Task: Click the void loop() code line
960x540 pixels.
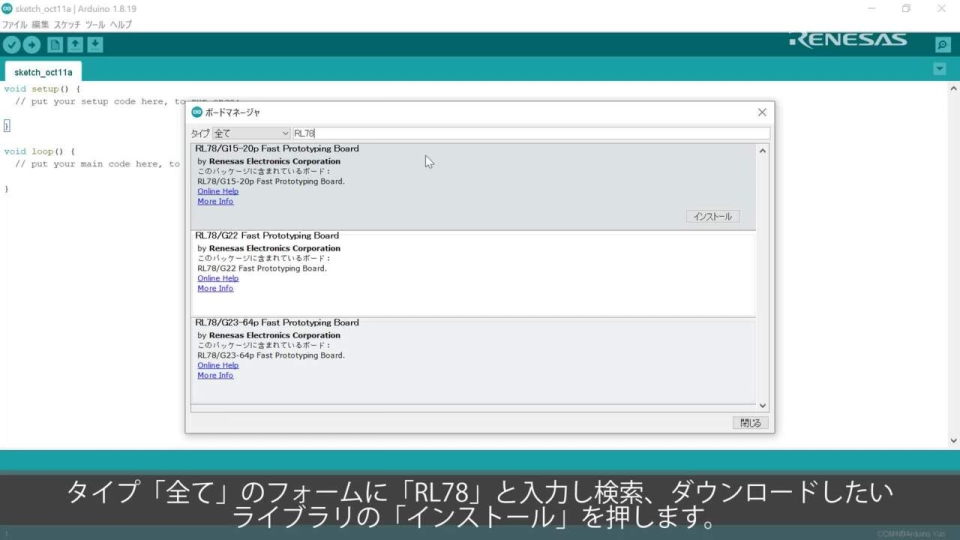Action: tap(39, 151)
